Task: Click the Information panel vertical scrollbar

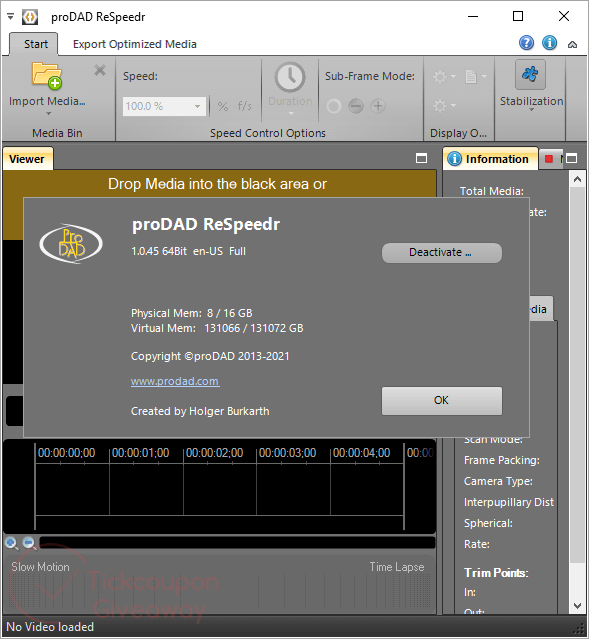Action: coord(577,375)
